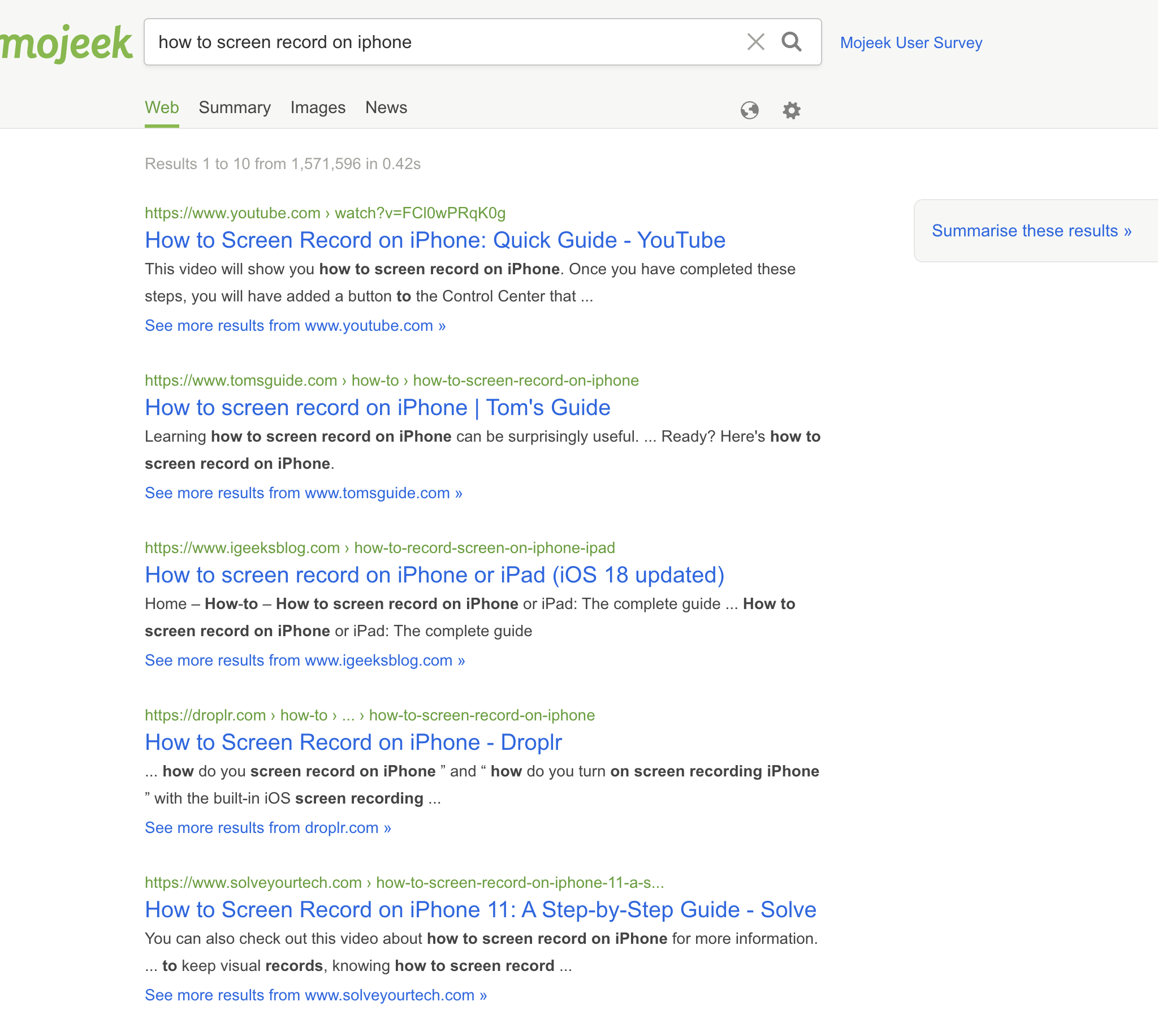Open the Mojeek User Survey link
The width and height of the screenshot is (1158, 1036).
(x=910, y=42)
